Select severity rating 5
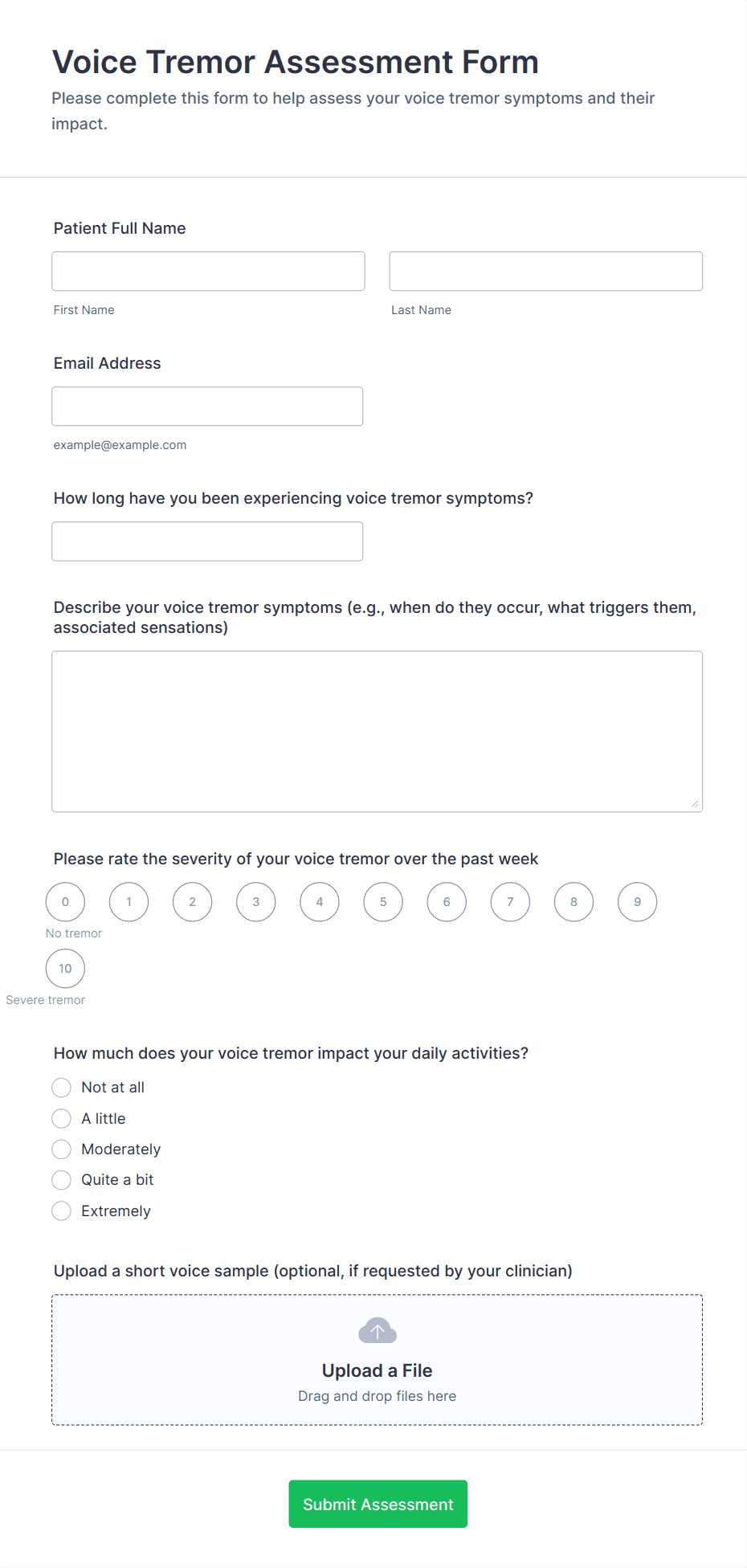 (383, 902)
